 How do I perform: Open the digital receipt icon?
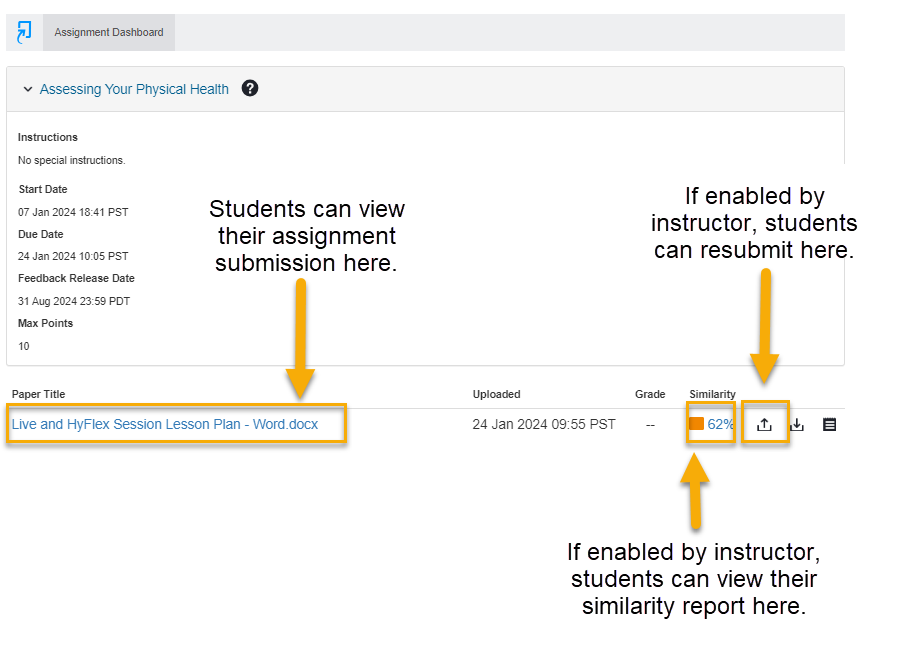click(x=829, y=424)
